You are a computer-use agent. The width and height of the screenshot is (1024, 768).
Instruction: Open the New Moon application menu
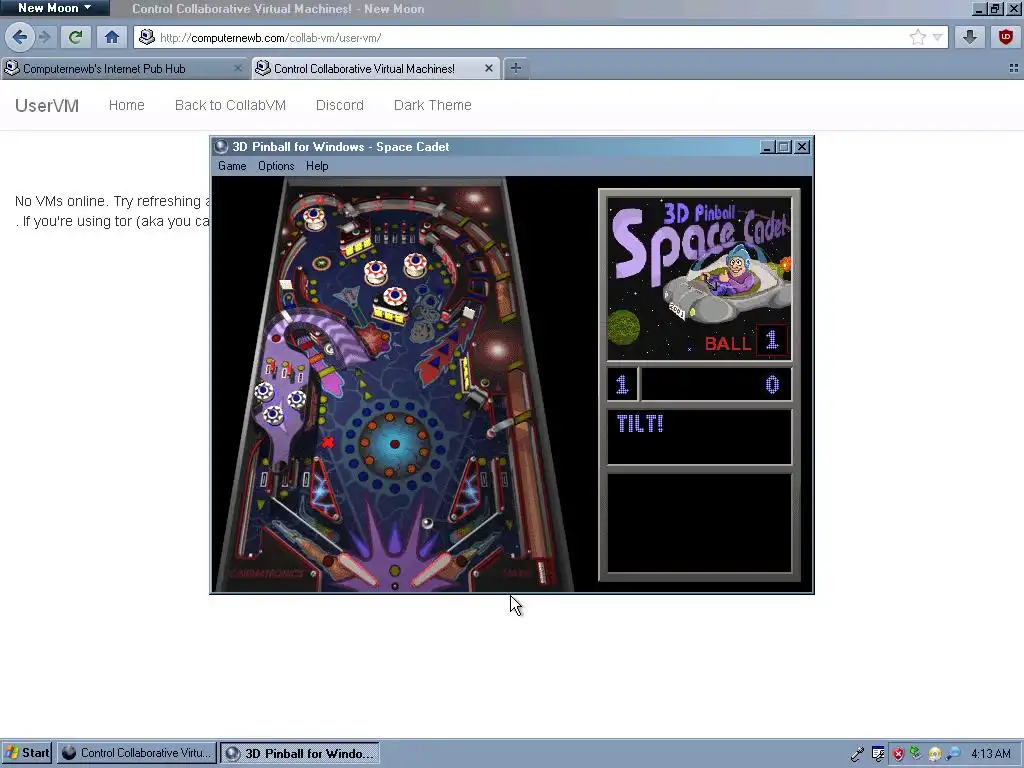click(x=55, y=8)
